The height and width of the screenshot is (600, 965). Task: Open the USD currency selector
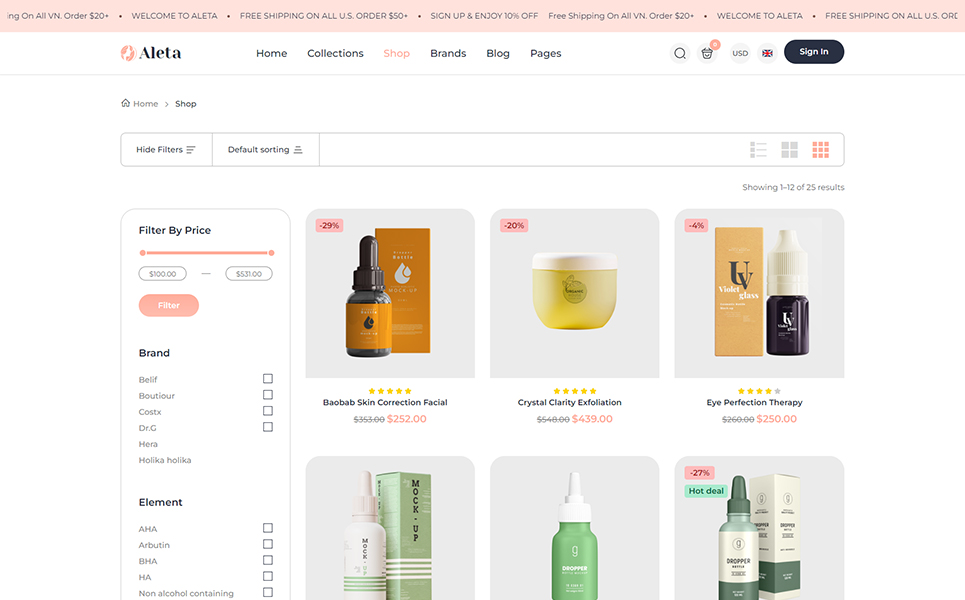point(740,53)
